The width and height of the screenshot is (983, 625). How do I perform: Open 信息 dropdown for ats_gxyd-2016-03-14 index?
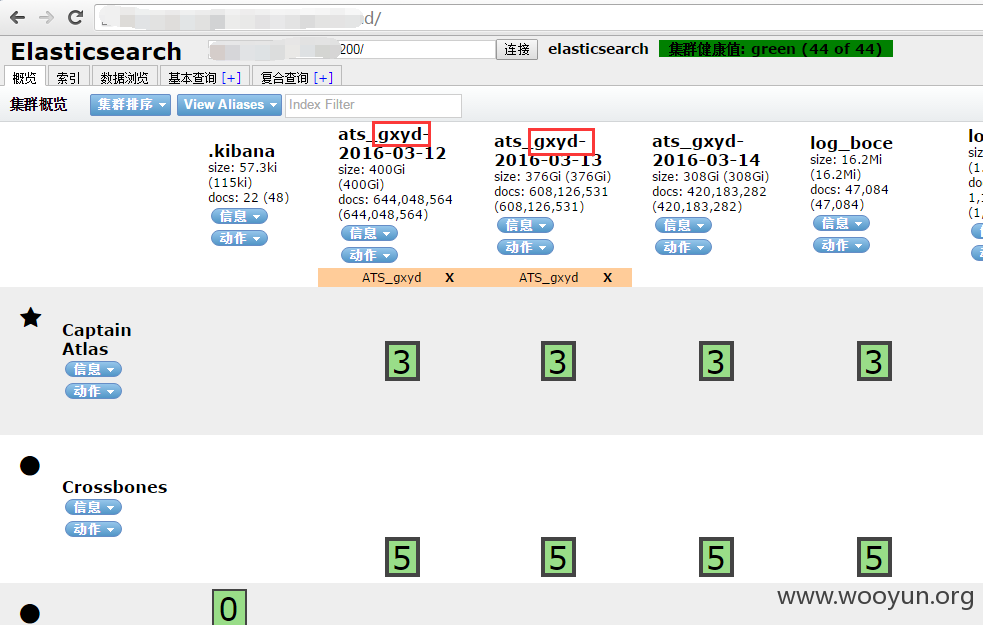[683, 225]
